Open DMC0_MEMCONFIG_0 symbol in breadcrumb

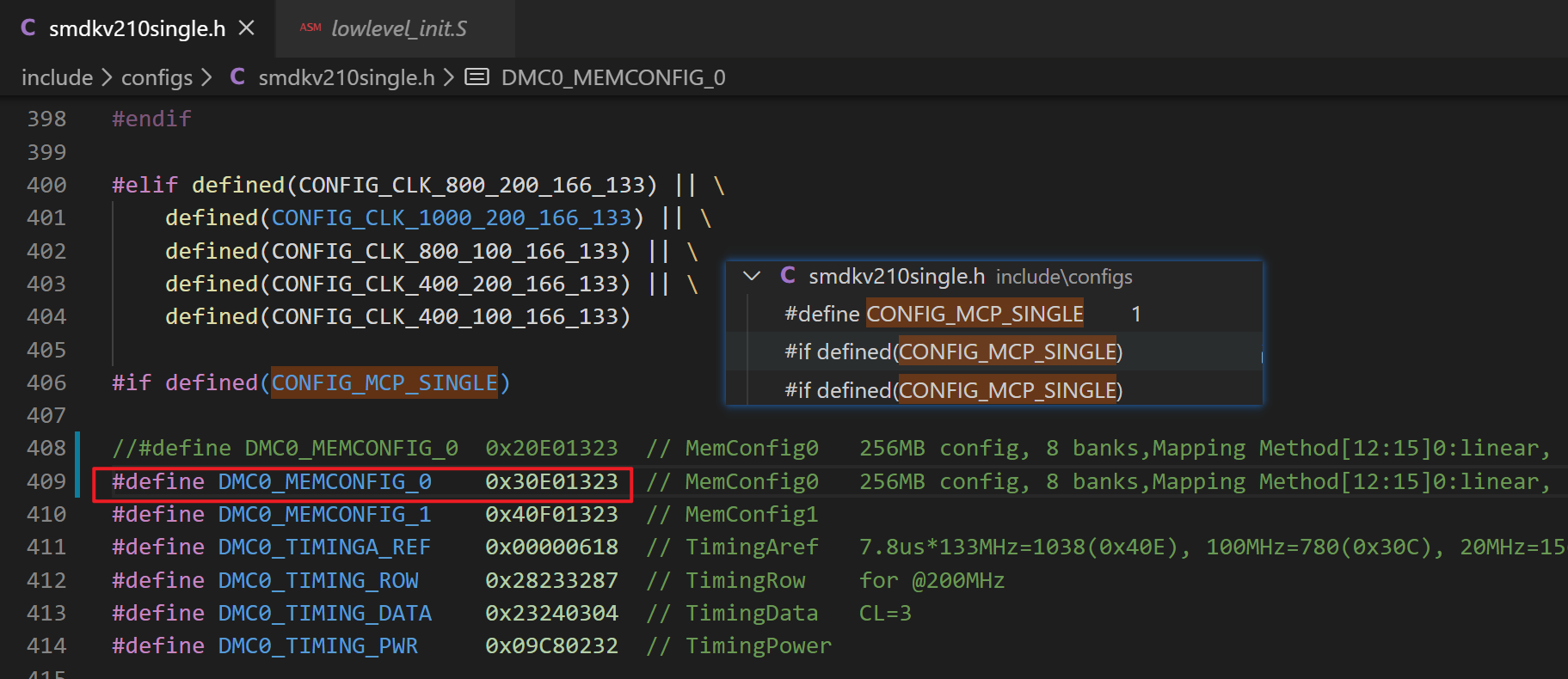(613, 77)
